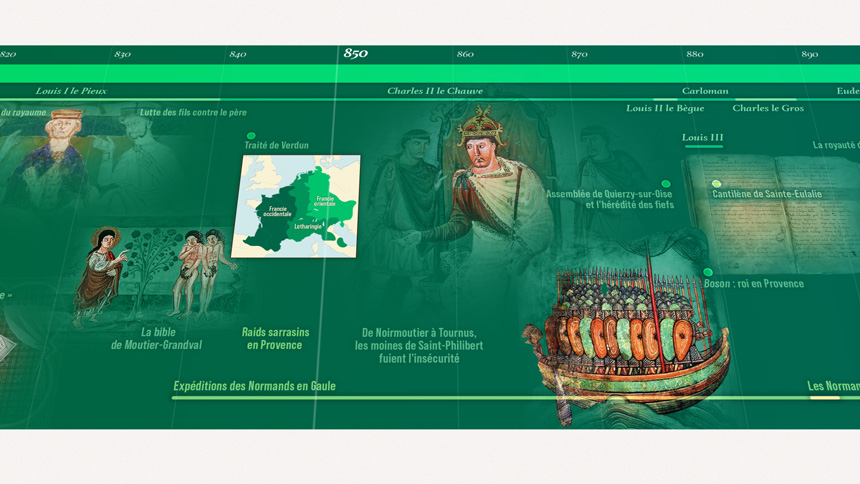Click the dot above Cantilène de Sainte-Eulalie
This screenshot has width=860, height=484.
pyautogui.click(x=716, y=184)
